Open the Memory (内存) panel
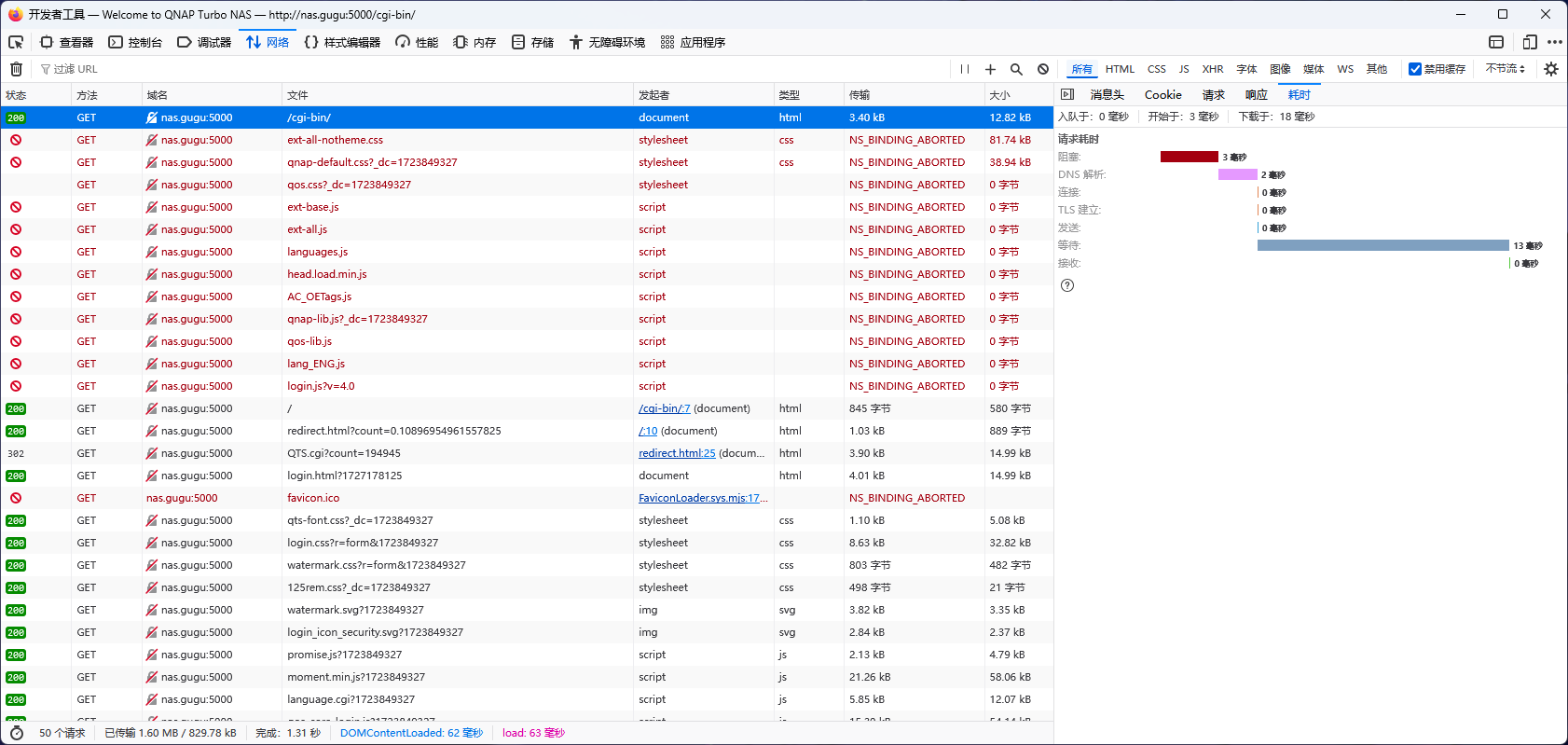The height and width of the screenshot is (745, 1568). (x=475, y=42)
